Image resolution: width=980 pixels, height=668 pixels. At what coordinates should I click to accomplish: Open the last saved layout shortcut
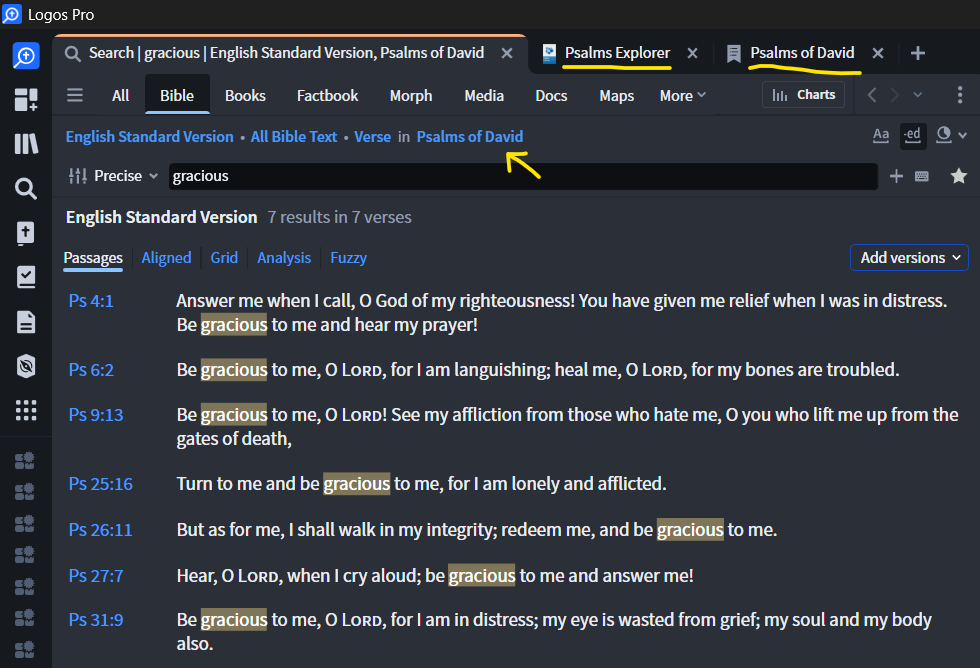click(25, 650)
